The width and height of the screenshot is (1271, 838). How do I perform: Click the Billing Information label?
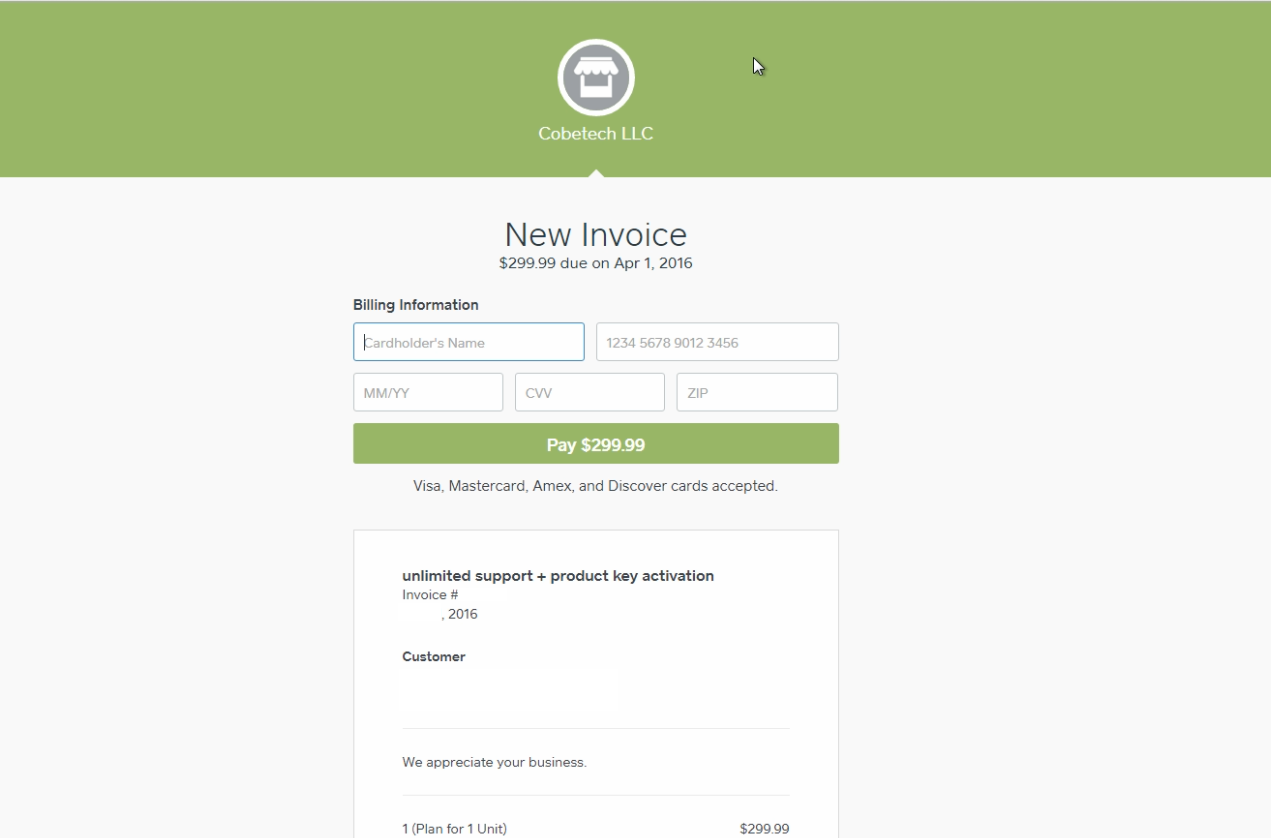pyautogui.click(x=416, y=305)
